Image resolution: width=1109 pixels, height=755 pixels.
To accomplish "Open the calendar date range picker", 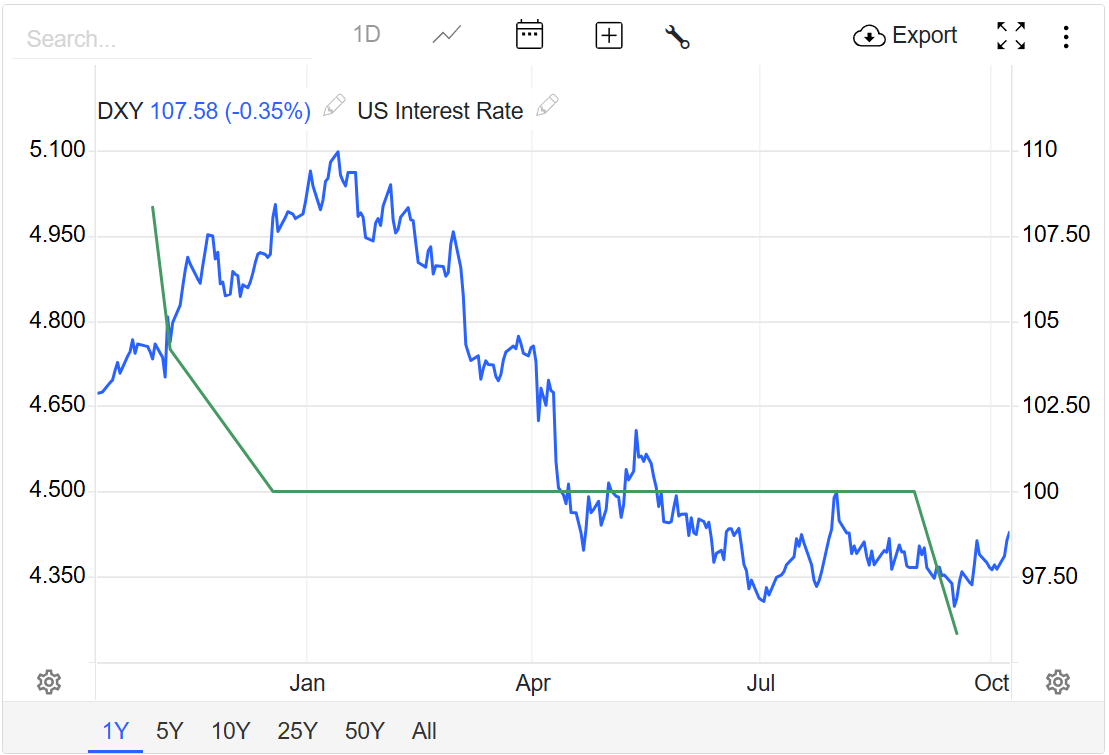I will pyautogui.click(x=529, y=35).
